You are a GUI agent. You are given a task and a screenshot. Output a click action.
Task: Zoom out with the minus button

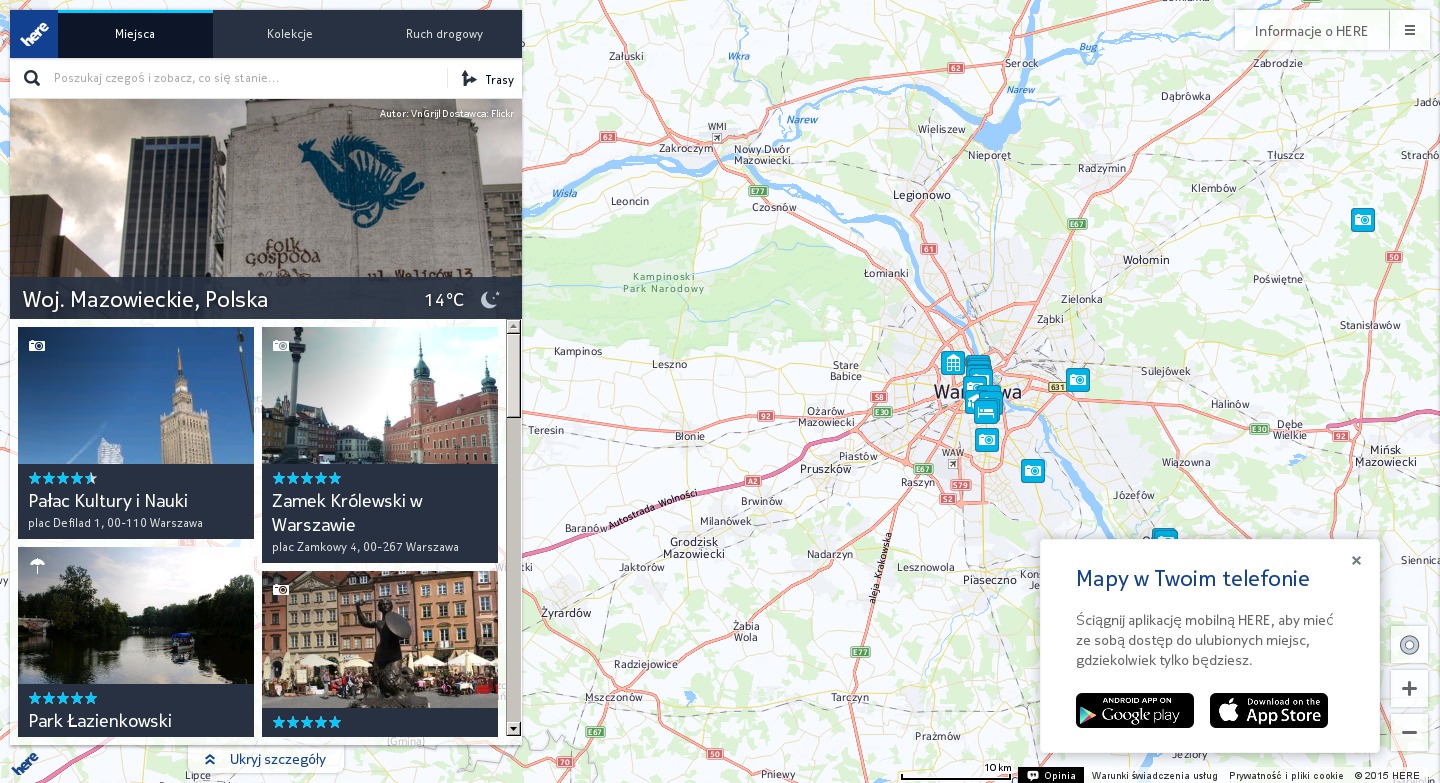tap(1409, 732)
